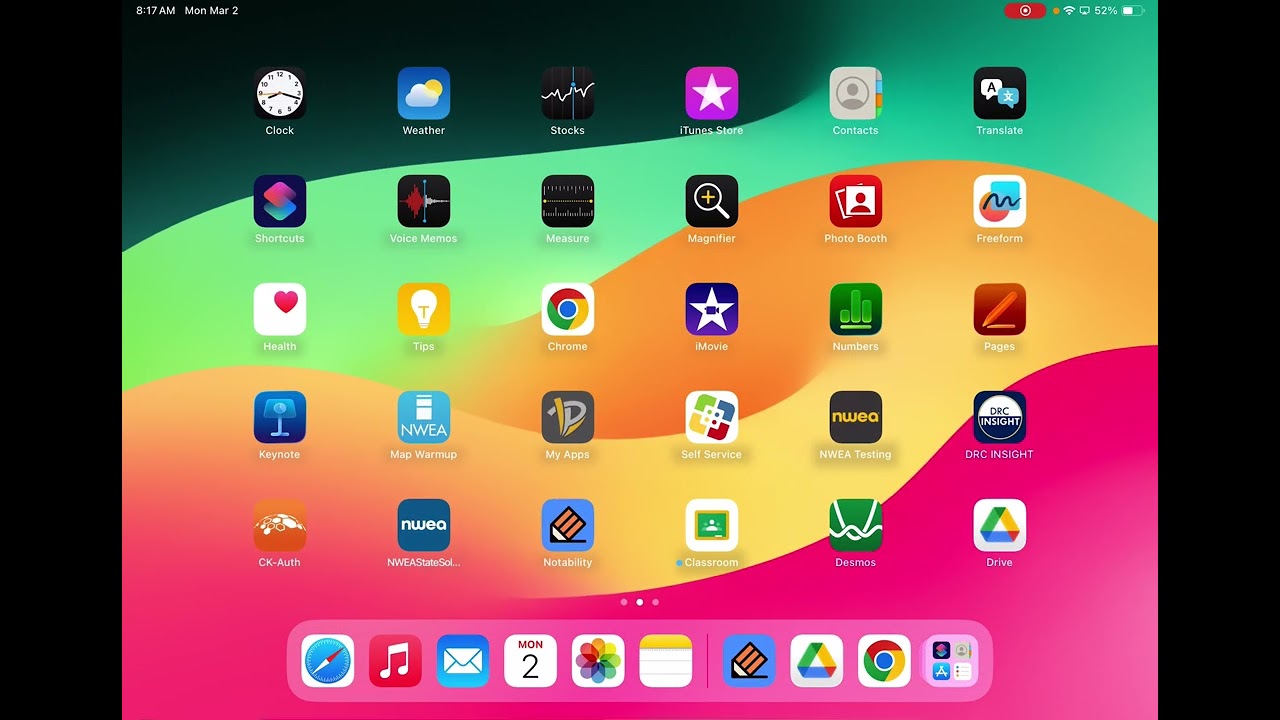Open Drive from the home screen grid
The width and height of the screenshot is (1280, 720).
pyautogui.click(x=1000, y=525)
